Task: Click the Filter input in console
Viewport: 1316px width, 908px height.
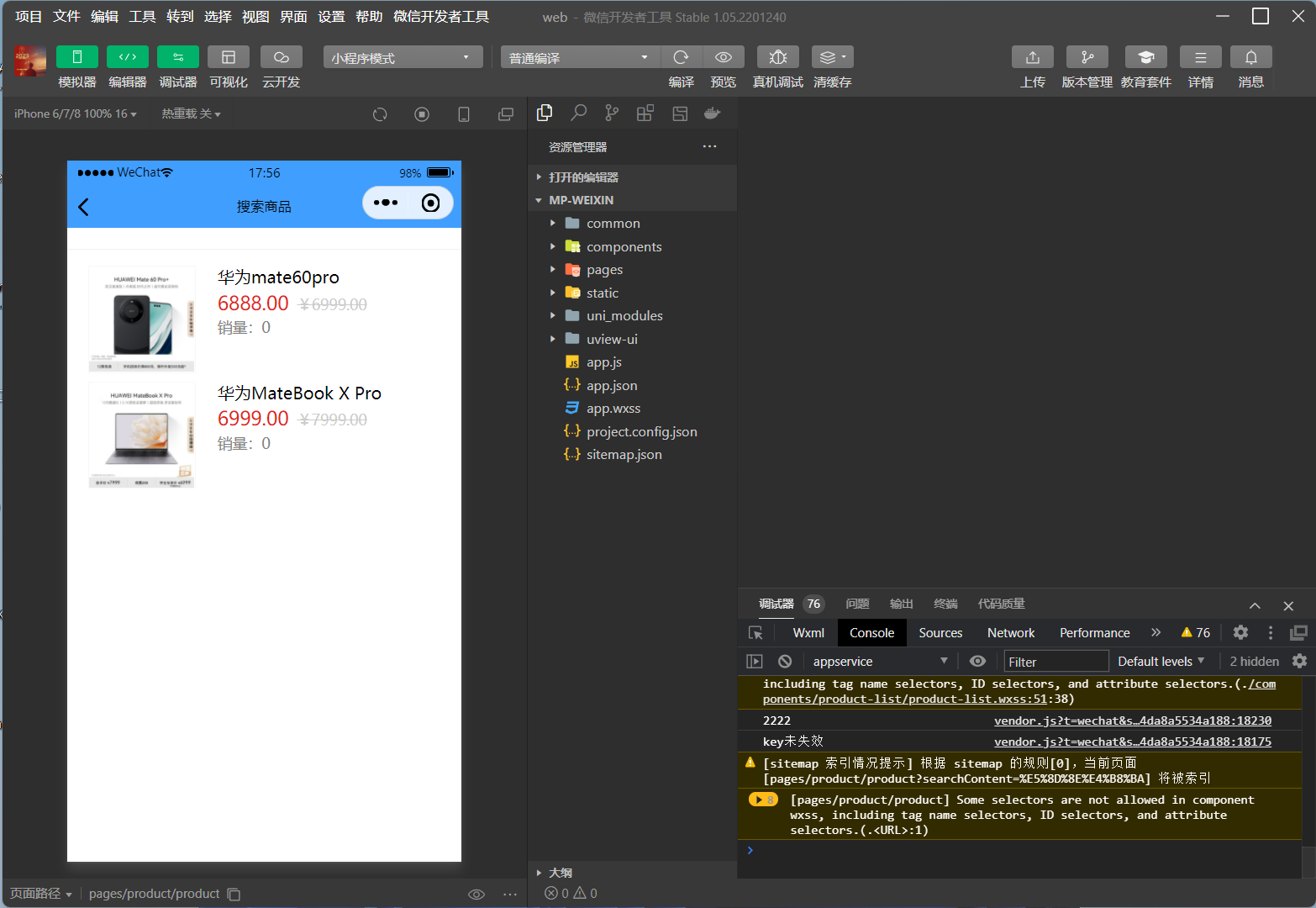Action: [1056, 662]
